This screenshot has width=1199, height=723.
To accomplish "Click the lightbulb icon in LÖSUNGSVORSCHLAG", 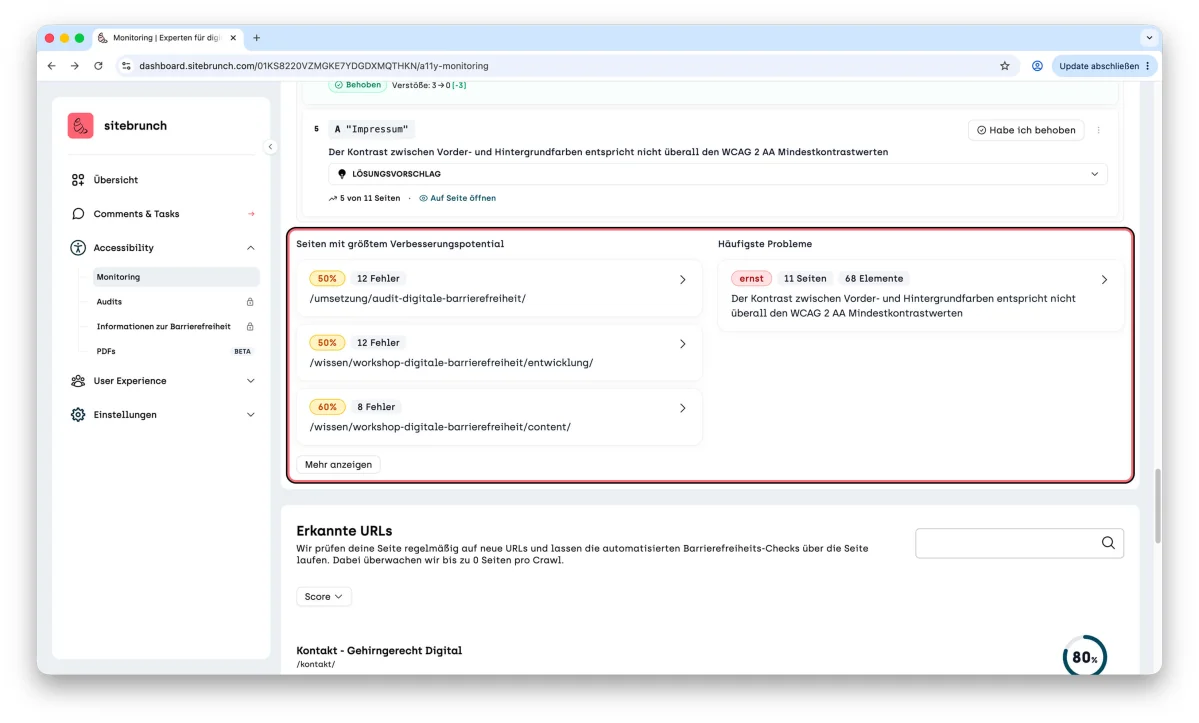I will tap(342, 174).
